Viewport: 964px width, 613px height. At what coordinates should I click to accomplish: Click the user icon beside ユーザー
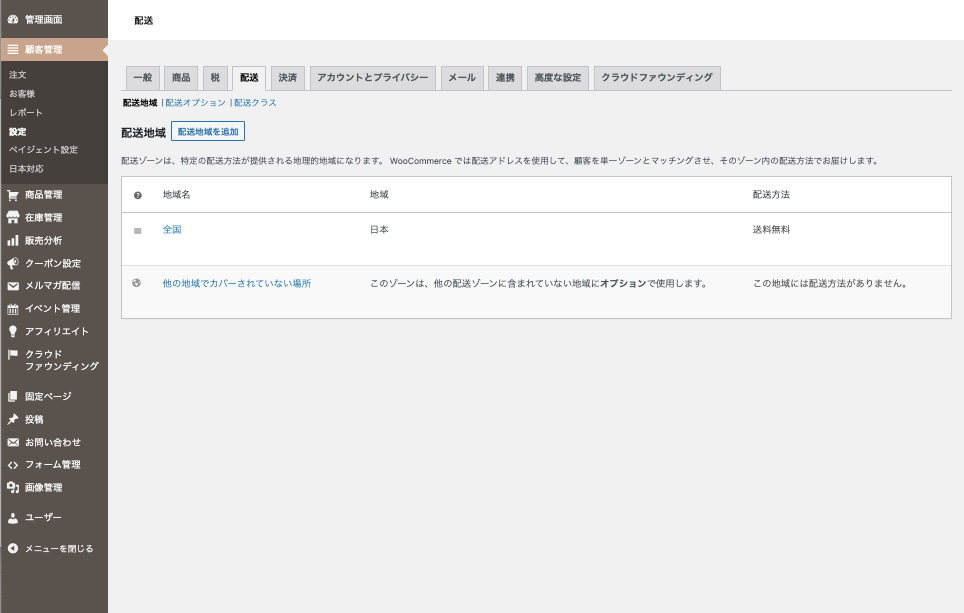[13, 518]
